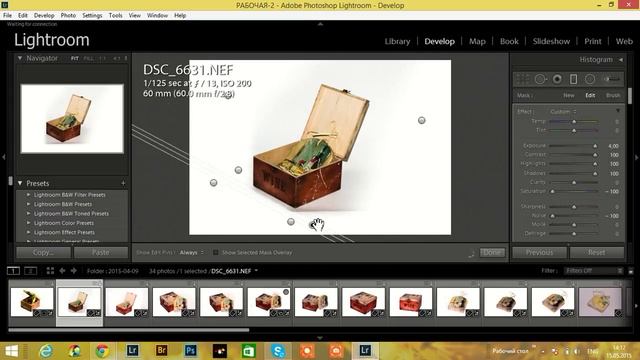Go back with filmstrip left arrow

click(62, 271)
